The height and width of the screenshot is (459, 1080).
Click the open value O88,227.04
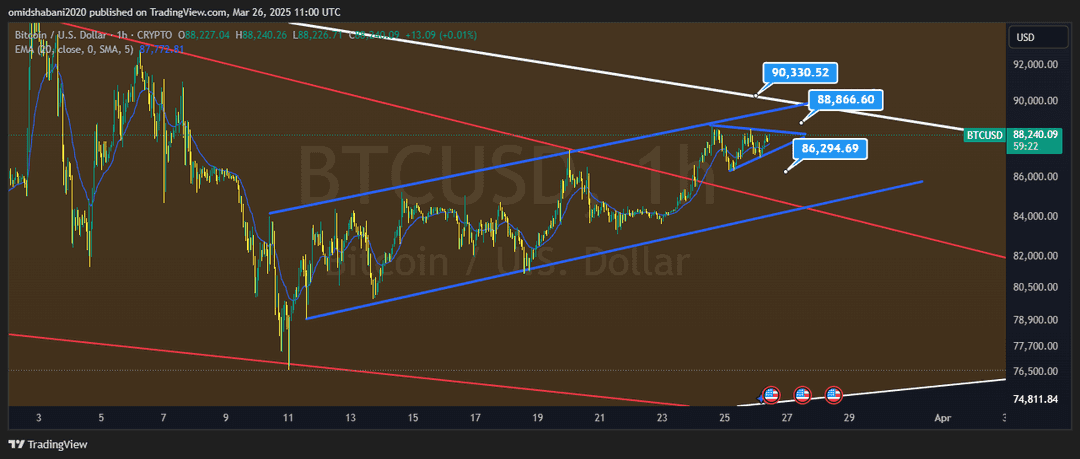pos(205,34)
